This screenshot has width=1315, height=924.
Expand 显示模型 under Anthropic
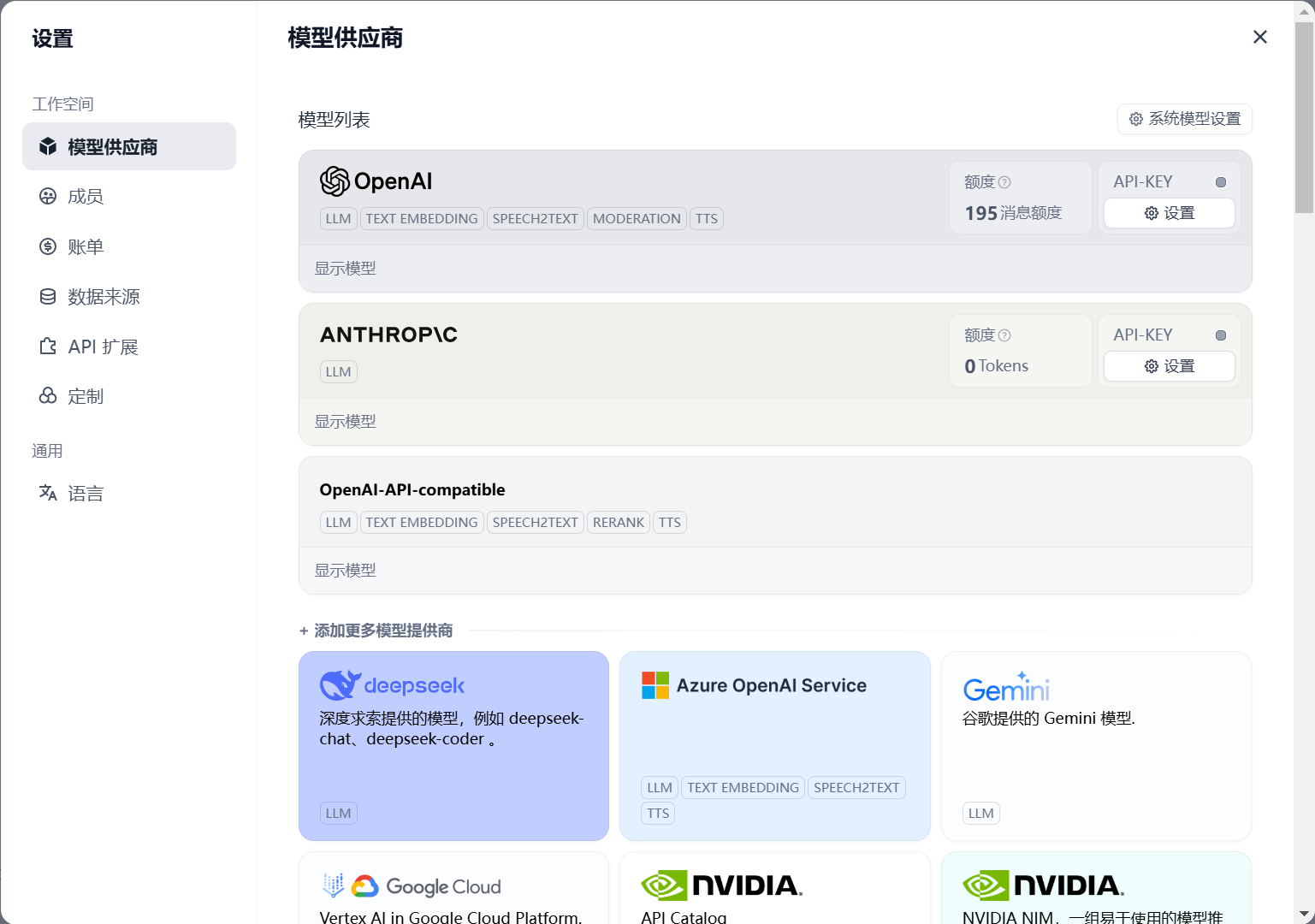coord(346,422)
